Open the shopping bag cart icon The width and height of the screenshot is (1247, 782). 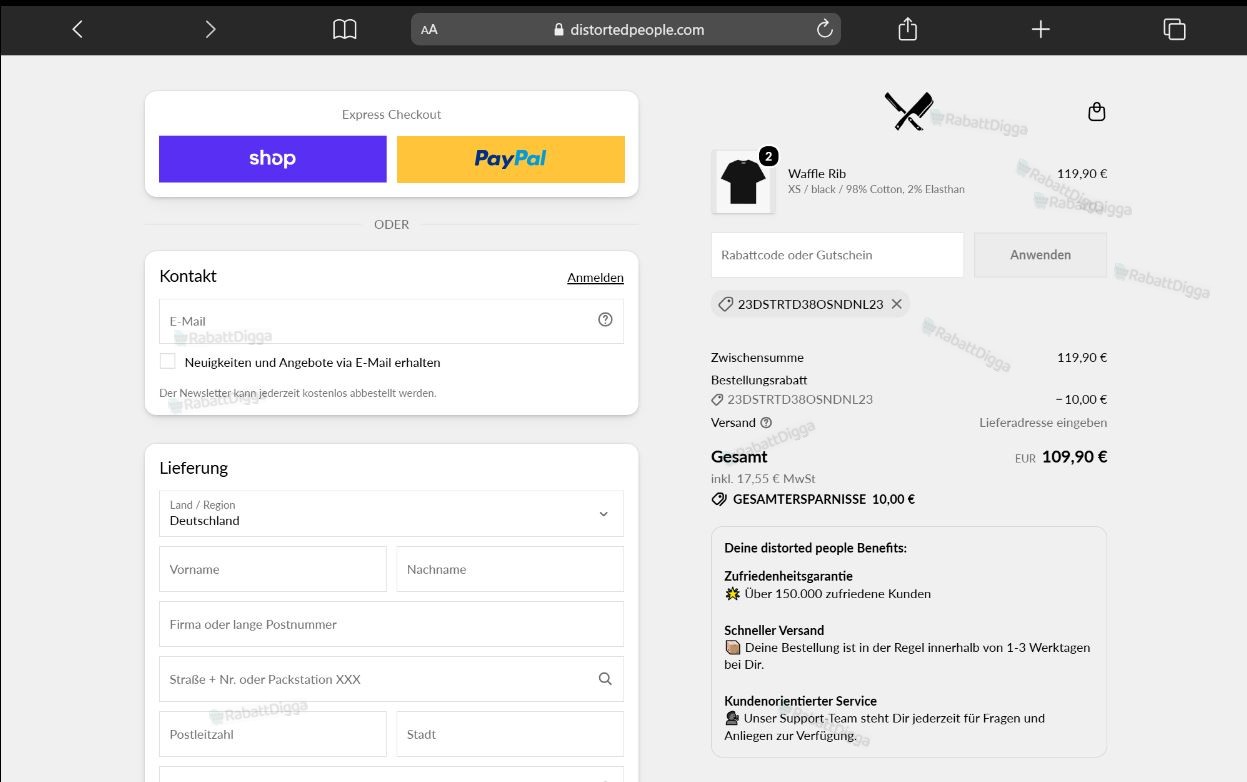[1097, 112]
